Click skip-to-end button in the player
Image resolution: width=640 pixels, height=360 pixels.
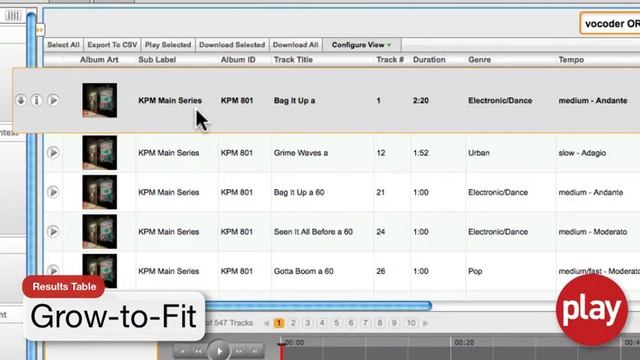(255, 351)
